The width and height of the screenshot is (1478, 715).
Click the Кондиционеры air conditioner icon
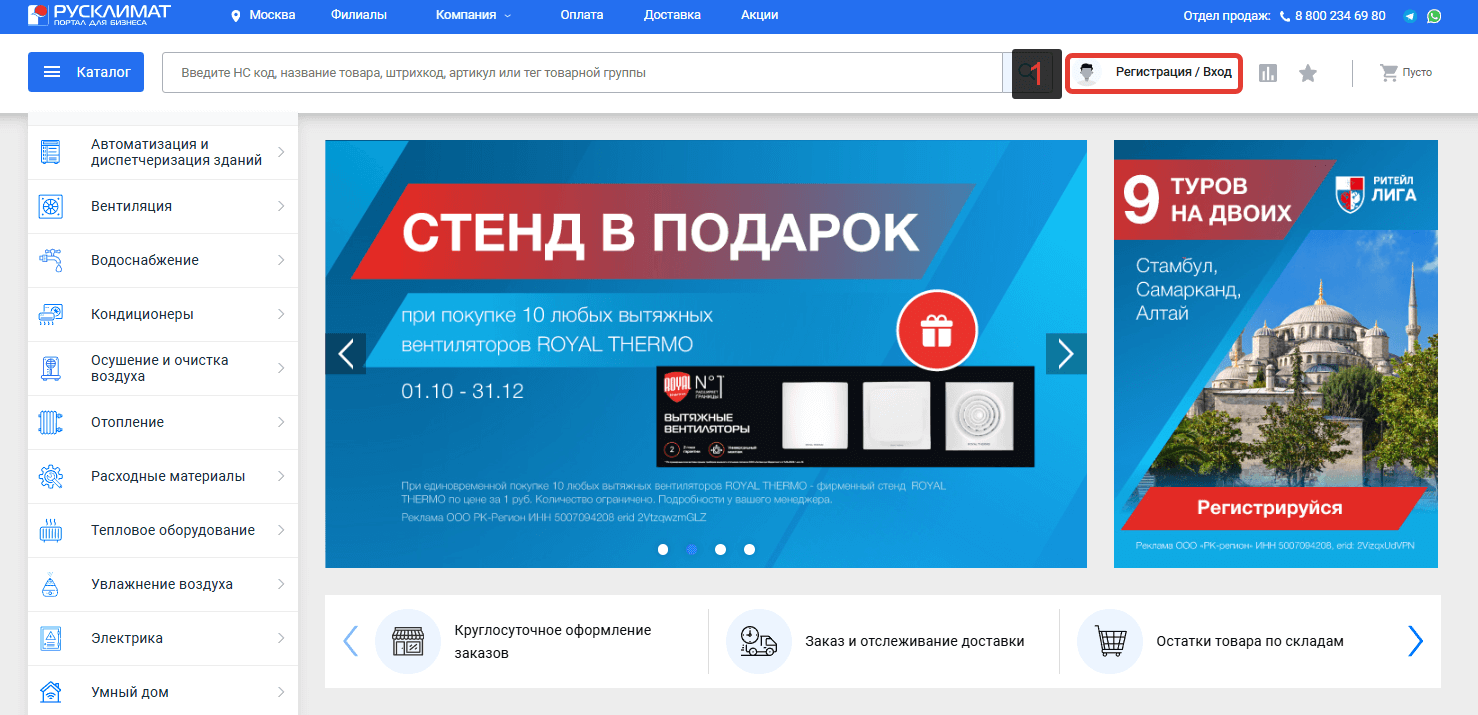pyautogui.click(x=50, y=314)
